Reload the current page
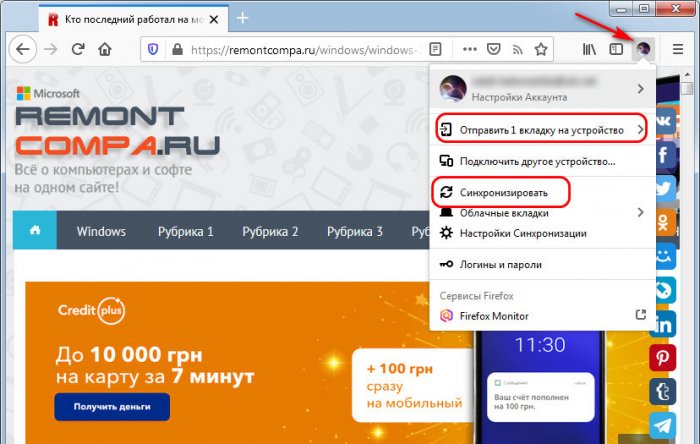 [x=77, y=48]
